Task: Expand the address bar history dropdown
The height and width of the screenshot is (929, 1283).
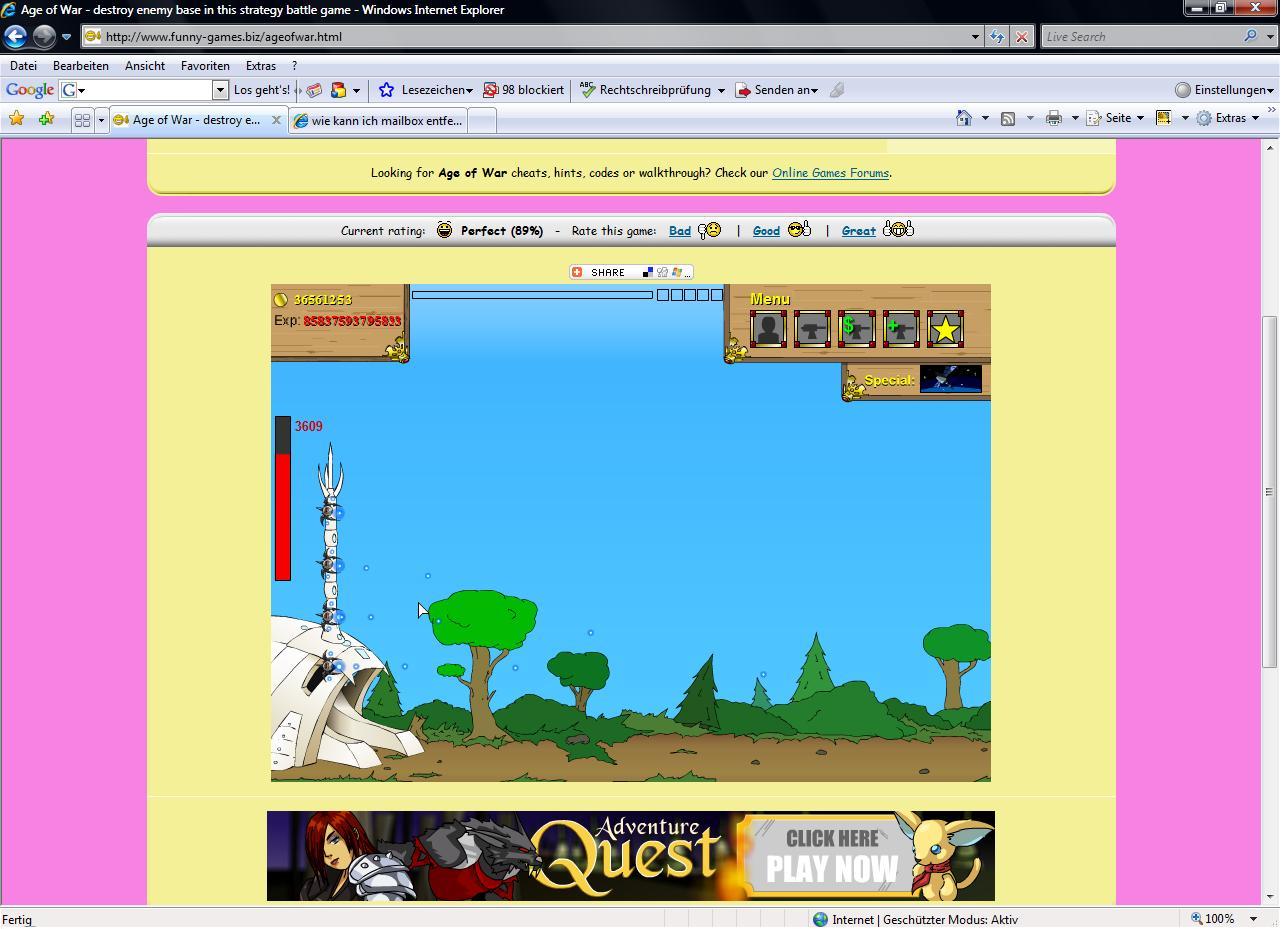Action: pyautogui.click(x=975, y=37)
